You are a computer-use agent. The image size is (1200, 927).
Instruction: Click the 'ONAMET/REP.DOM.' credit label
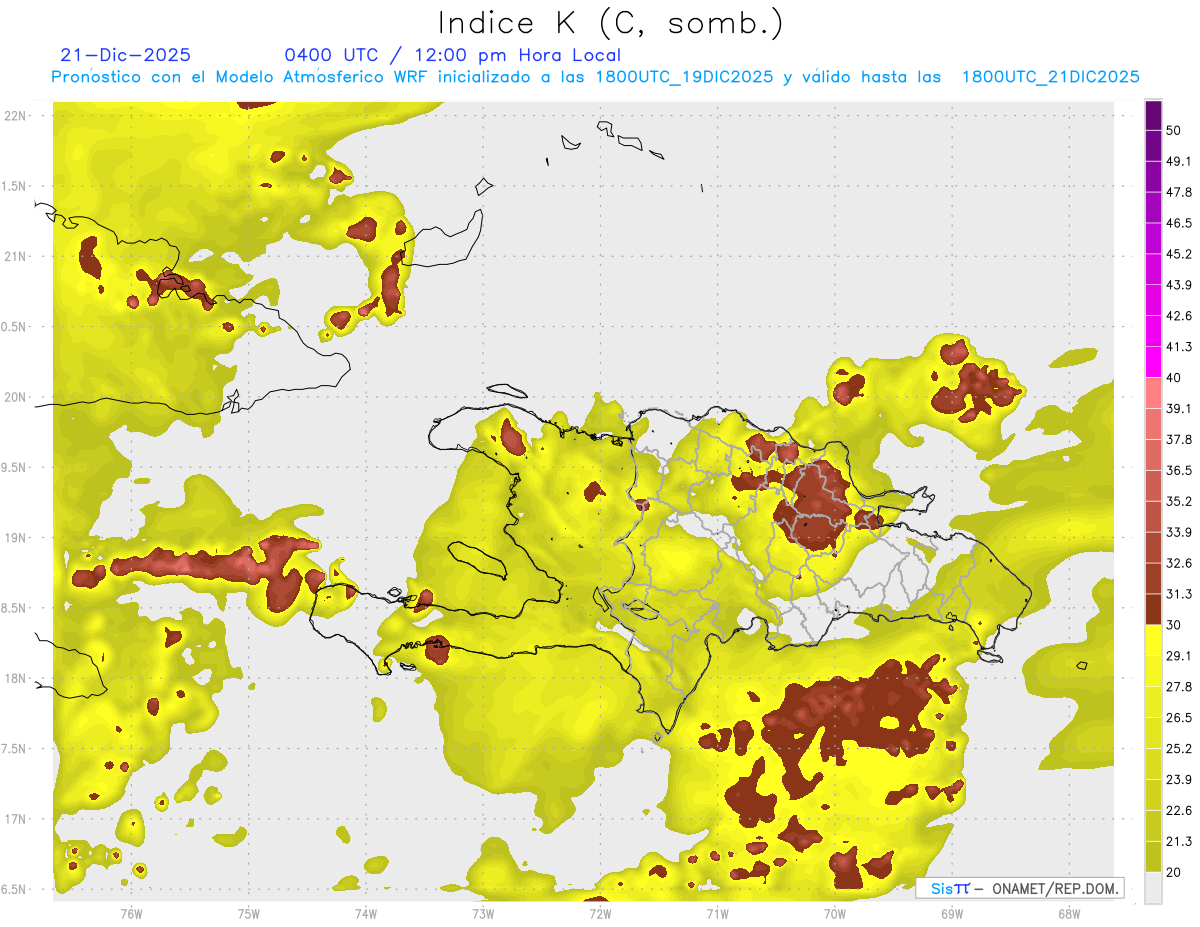pos(1055,888)
